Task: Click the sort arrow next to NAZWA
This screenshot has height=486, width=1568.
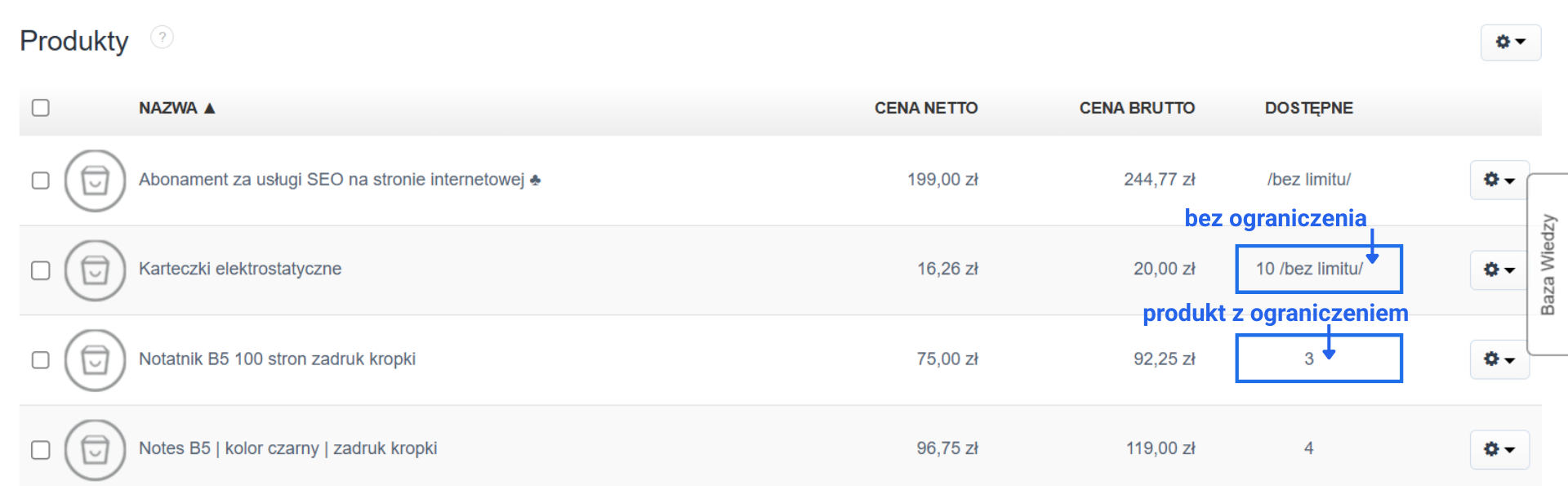Action: pyautogui.click(x=210, y=108)
